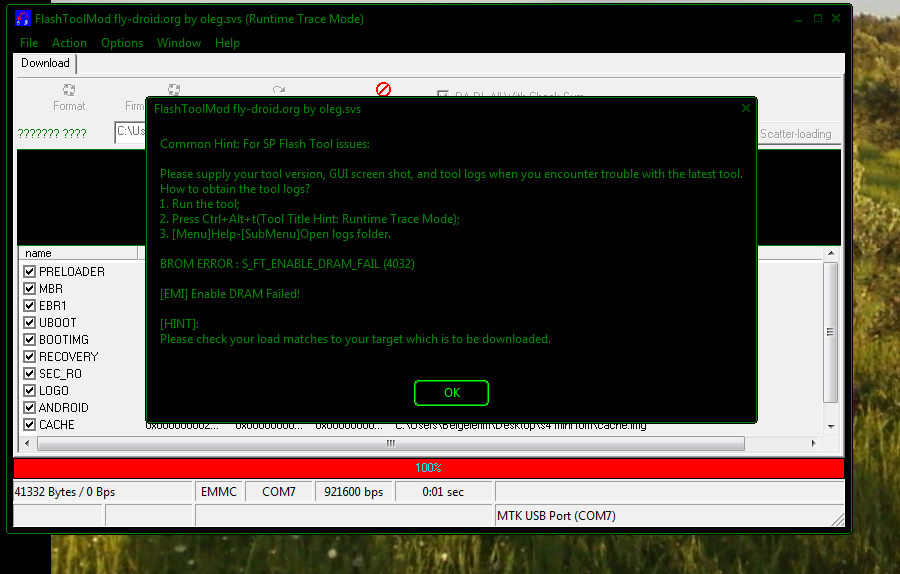
Task: Disable the RECOVERY partition checkbox
Action: 29,357
